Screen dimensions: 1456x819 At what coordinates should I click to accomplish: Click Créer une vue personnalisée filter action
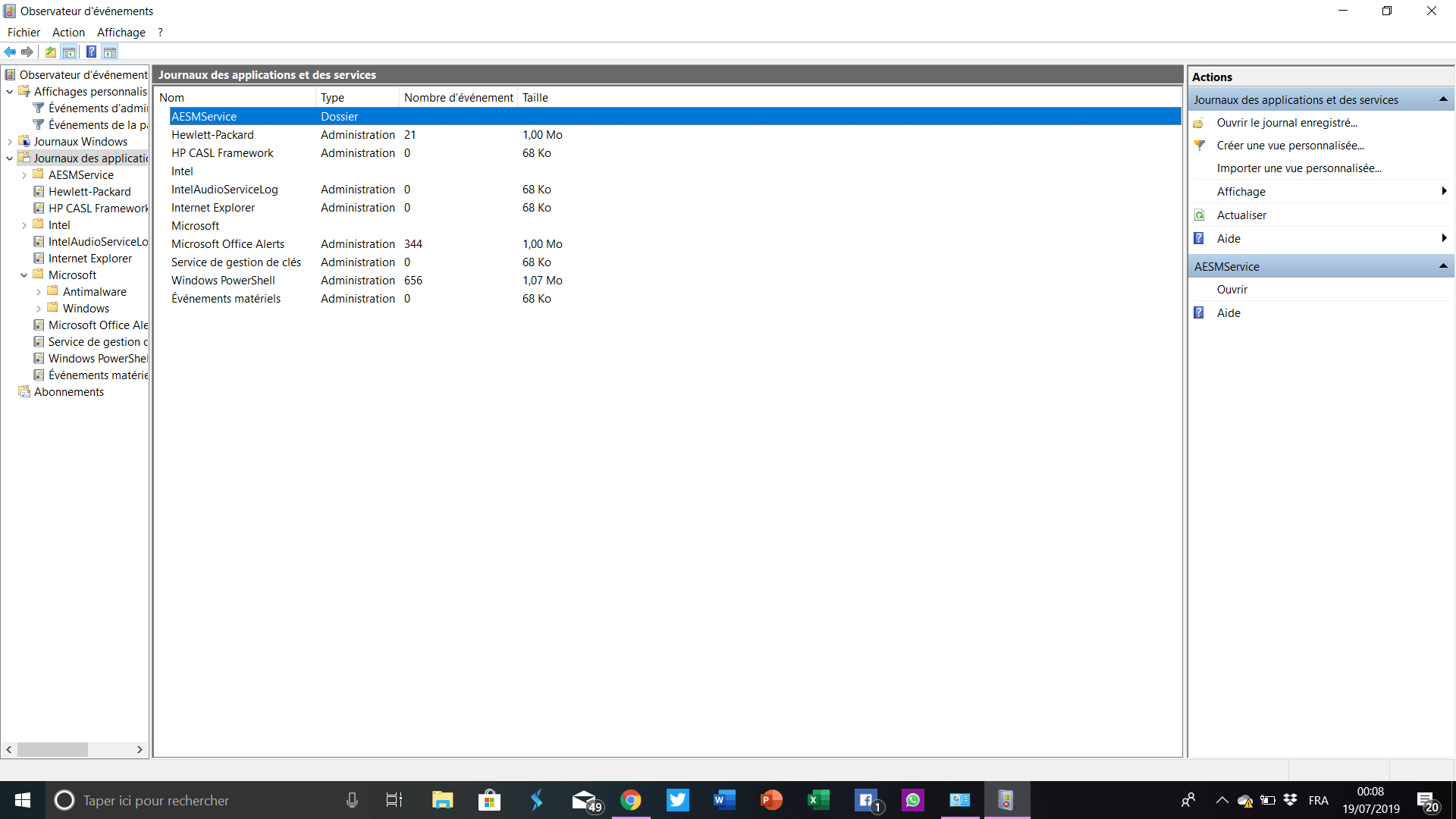(1290, 146)
